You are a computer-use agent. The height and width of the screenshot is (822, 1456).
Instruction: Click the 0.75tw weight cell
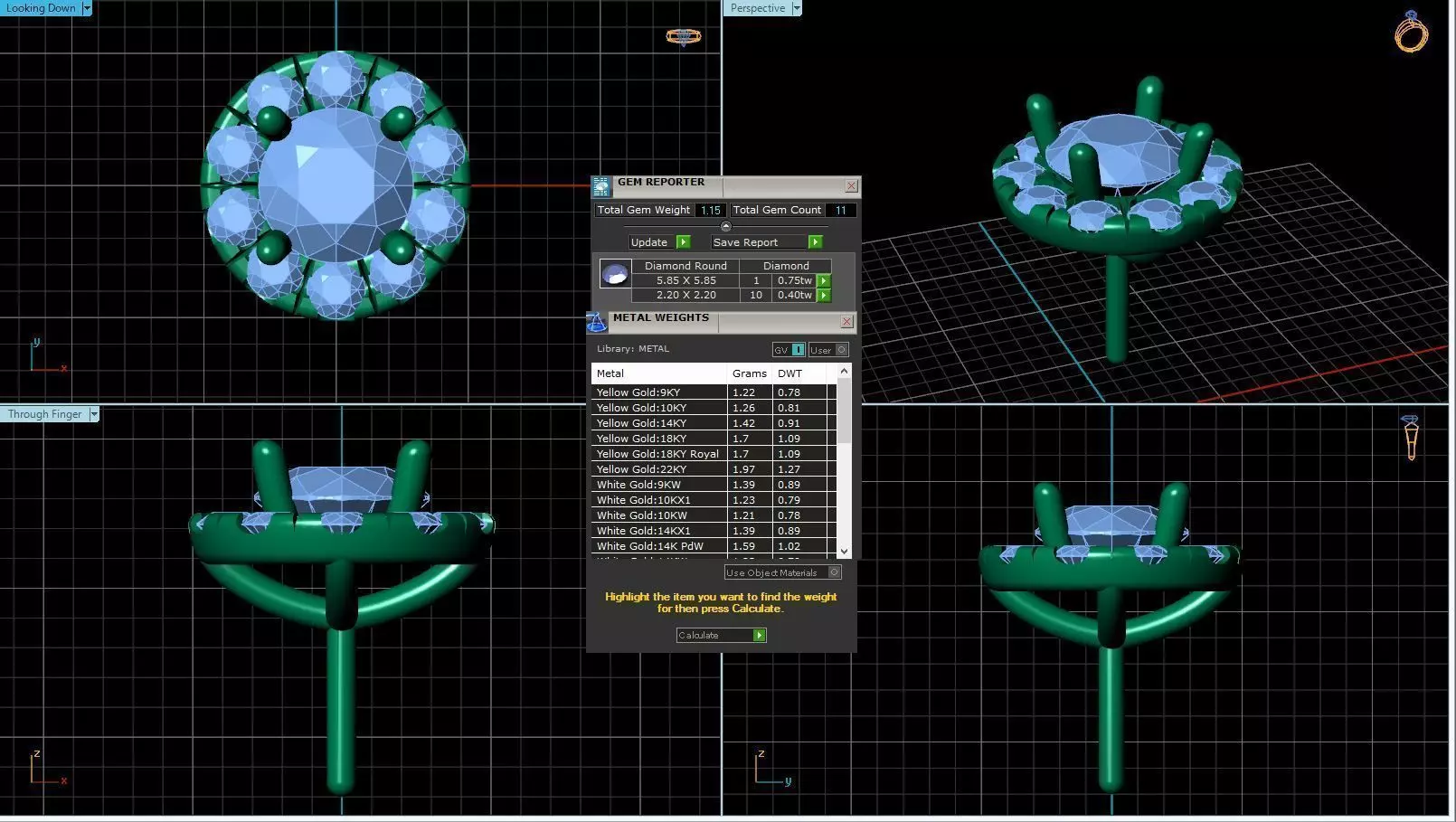click(x=795, y=281)
